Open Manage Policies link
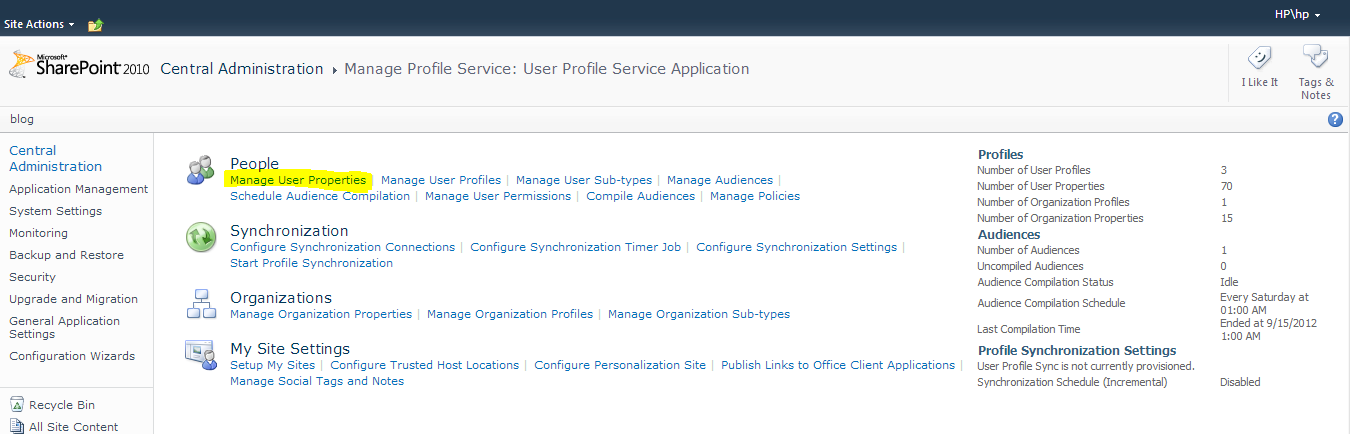 click(x=755, y=196)
